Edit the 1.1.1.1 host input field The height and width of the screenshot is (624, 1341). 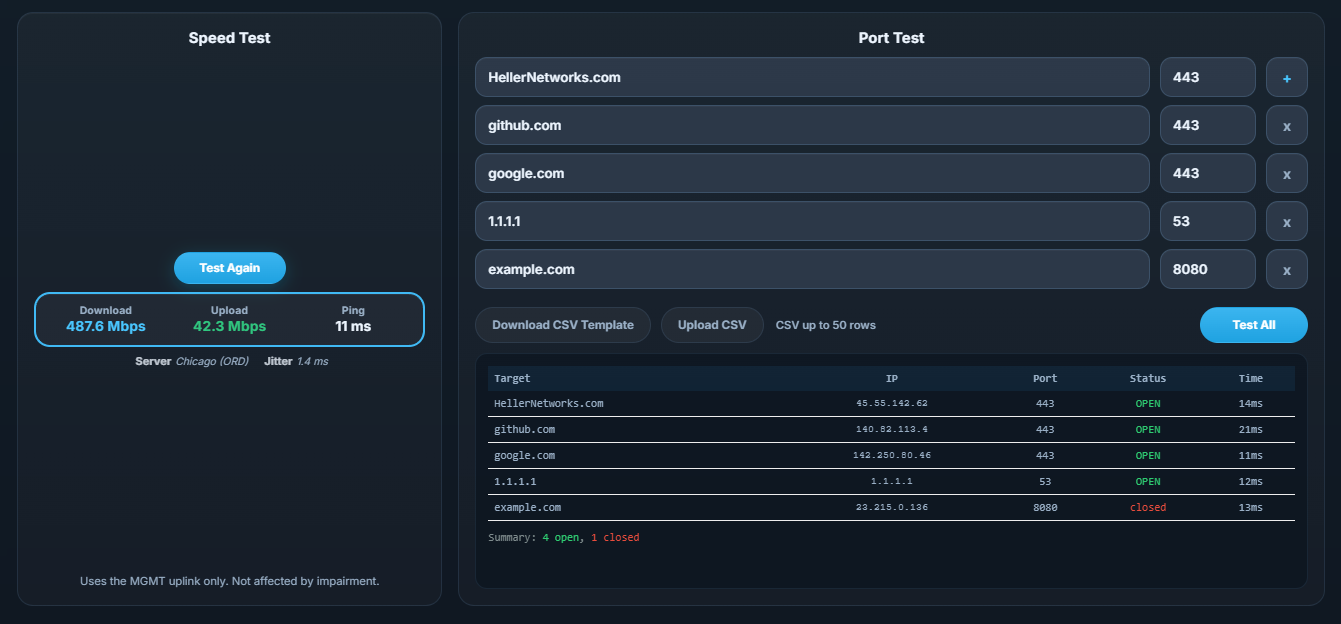(812, 221)
